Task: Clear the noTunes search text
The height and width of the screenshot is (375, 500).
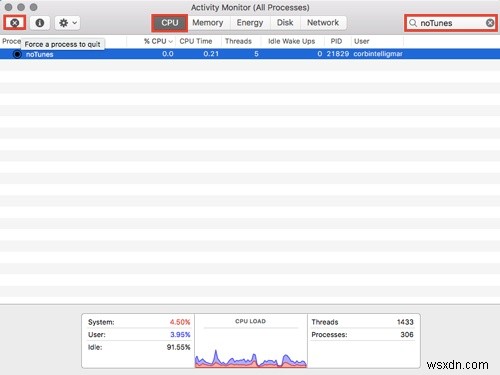Action: [x=490, y=23]
